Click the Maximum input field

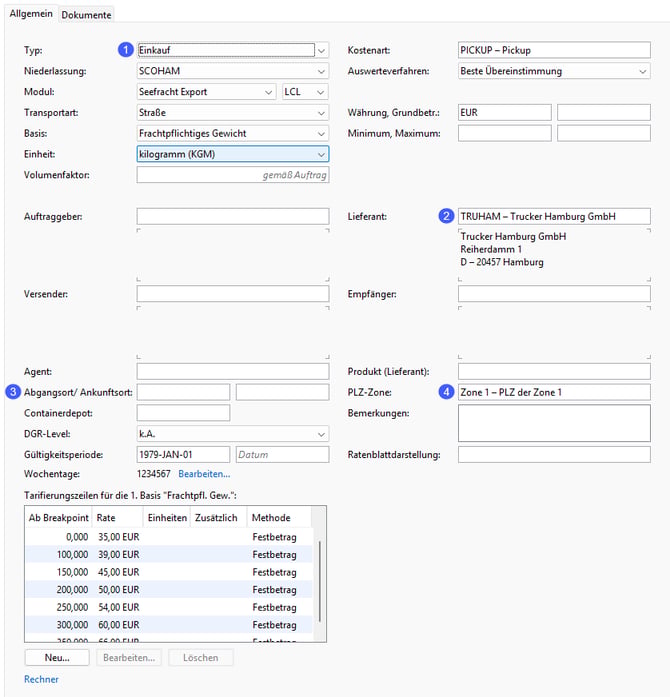coord(604,133)
